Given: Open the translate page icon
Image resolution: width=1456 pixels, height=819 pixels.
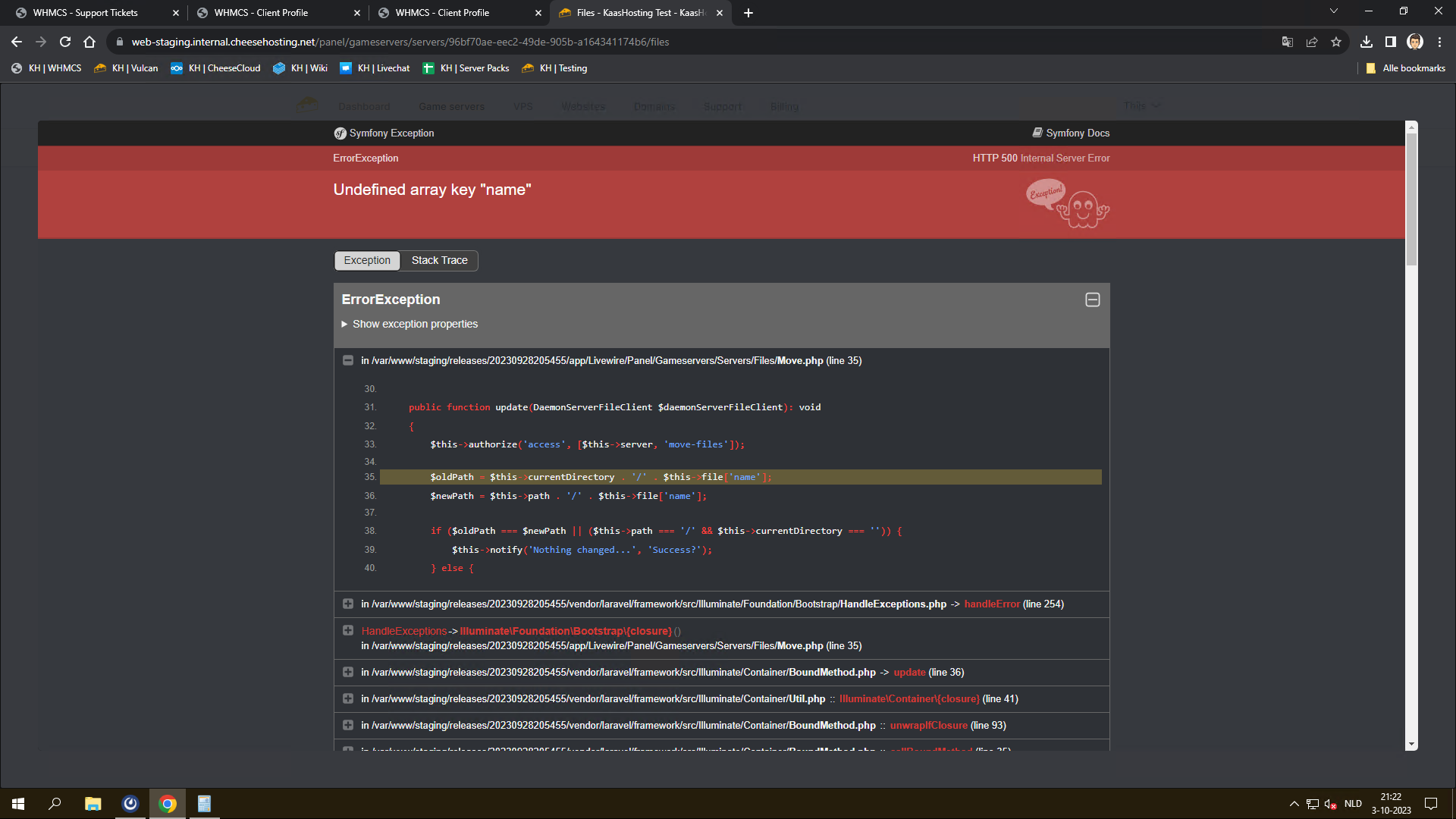Looking at the screenshot, I should pyautogui.click(x=1287, y=42).
